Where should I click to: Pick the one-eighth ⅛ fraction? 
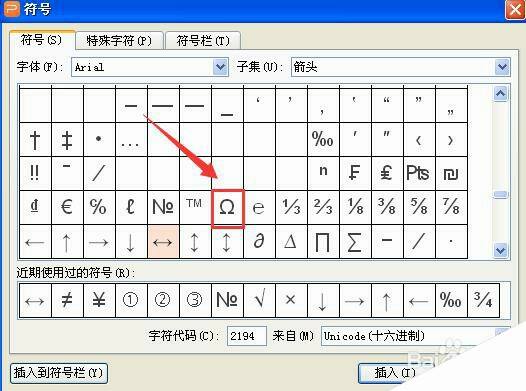[x=355, y=208]
